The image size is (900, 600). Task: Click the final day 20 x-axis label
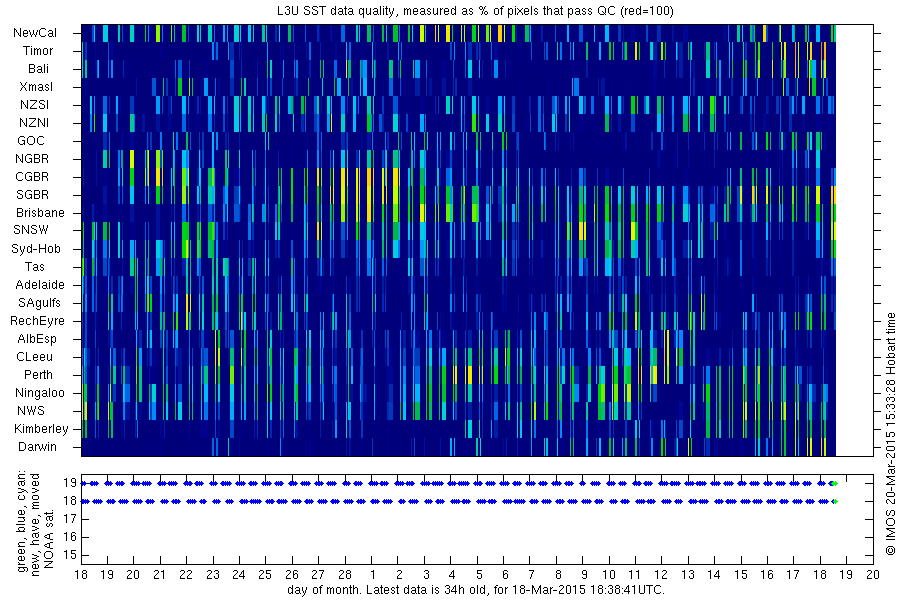[x=872, y=574]
